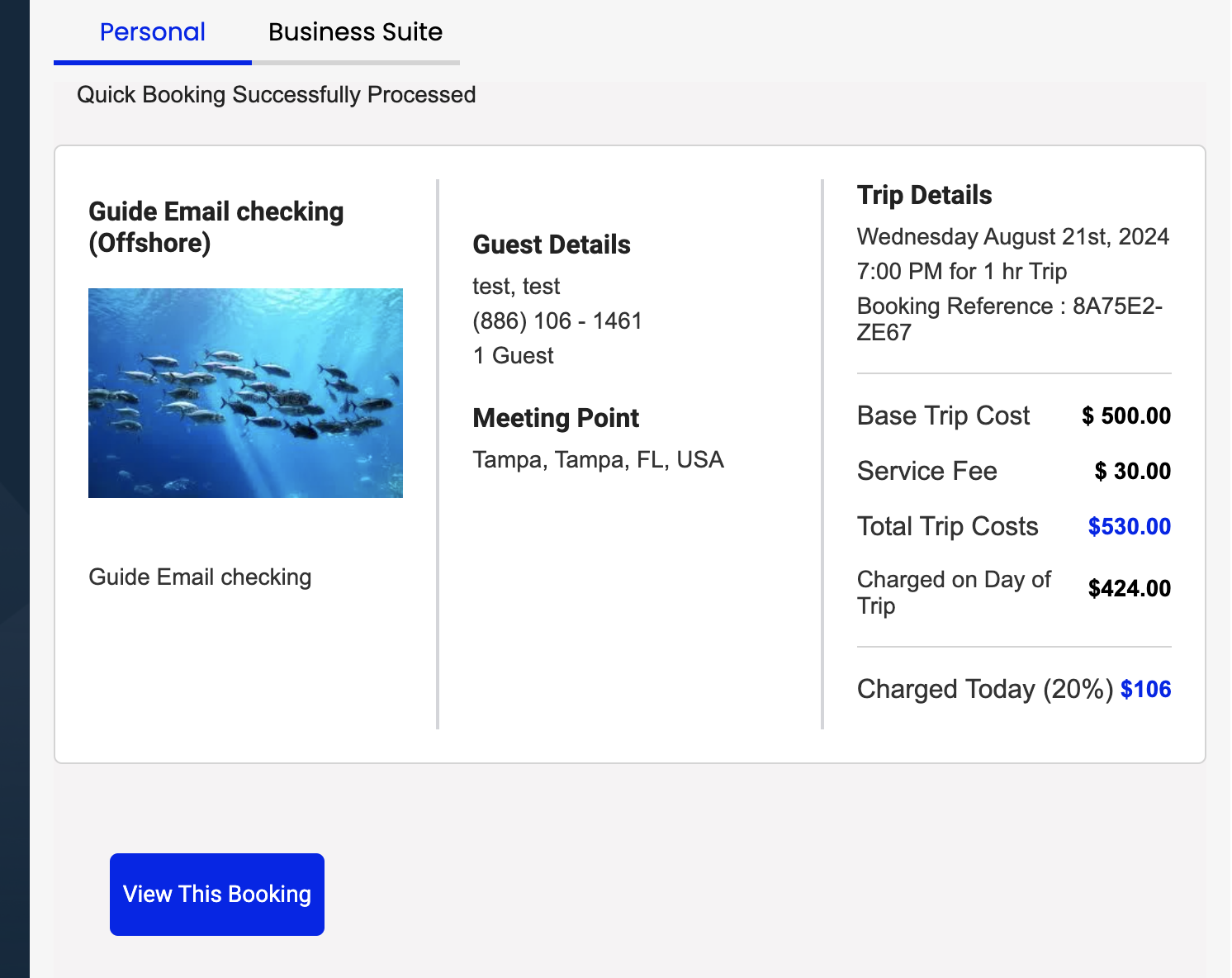Screen dimensions: 1232x978
Task: Click the 1 Guest count text
Action: pyautogui.click(x=513, y=356)
